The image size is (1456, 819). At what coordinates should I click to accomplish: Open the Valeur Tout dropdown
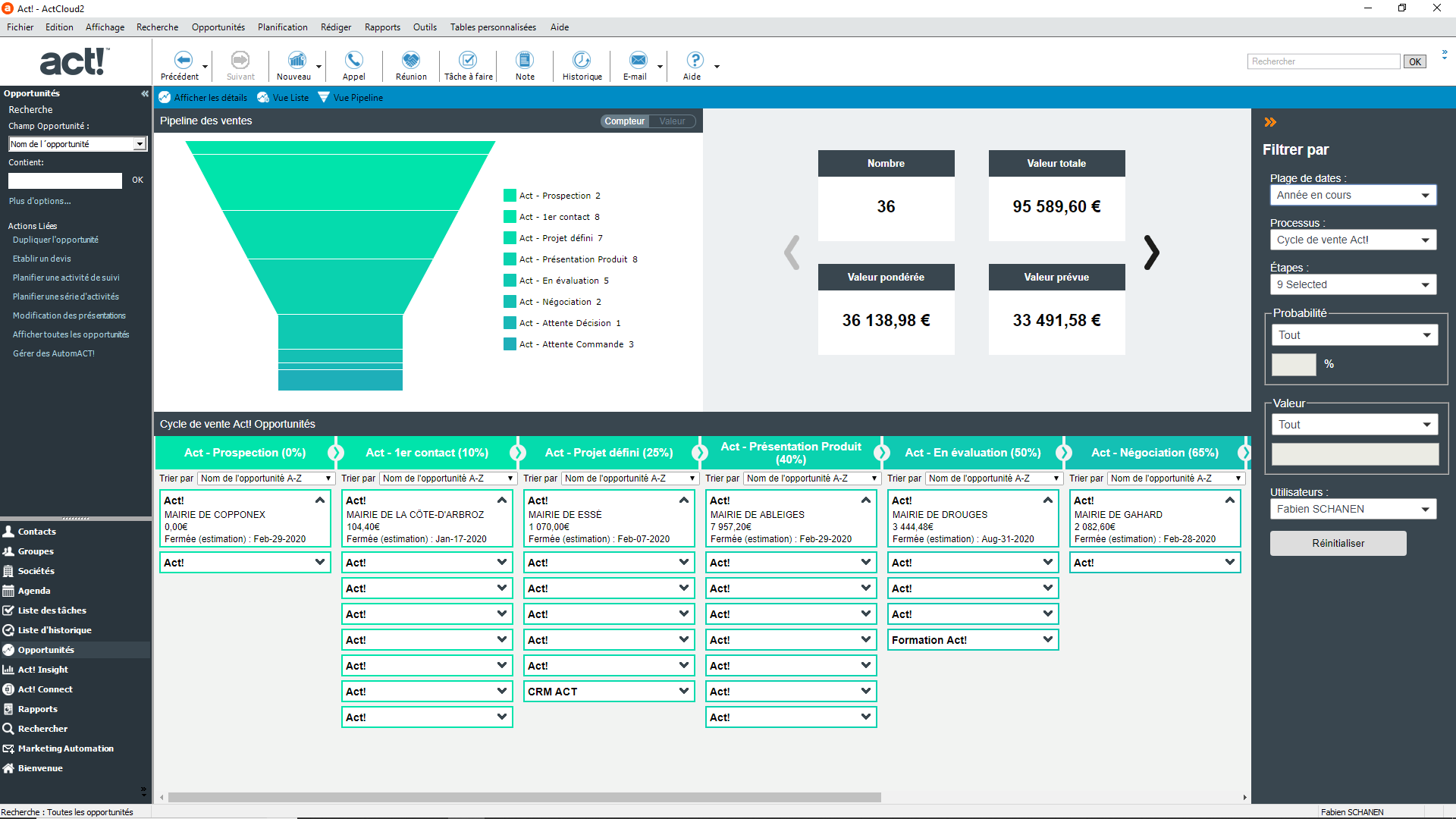(1354, 425)
